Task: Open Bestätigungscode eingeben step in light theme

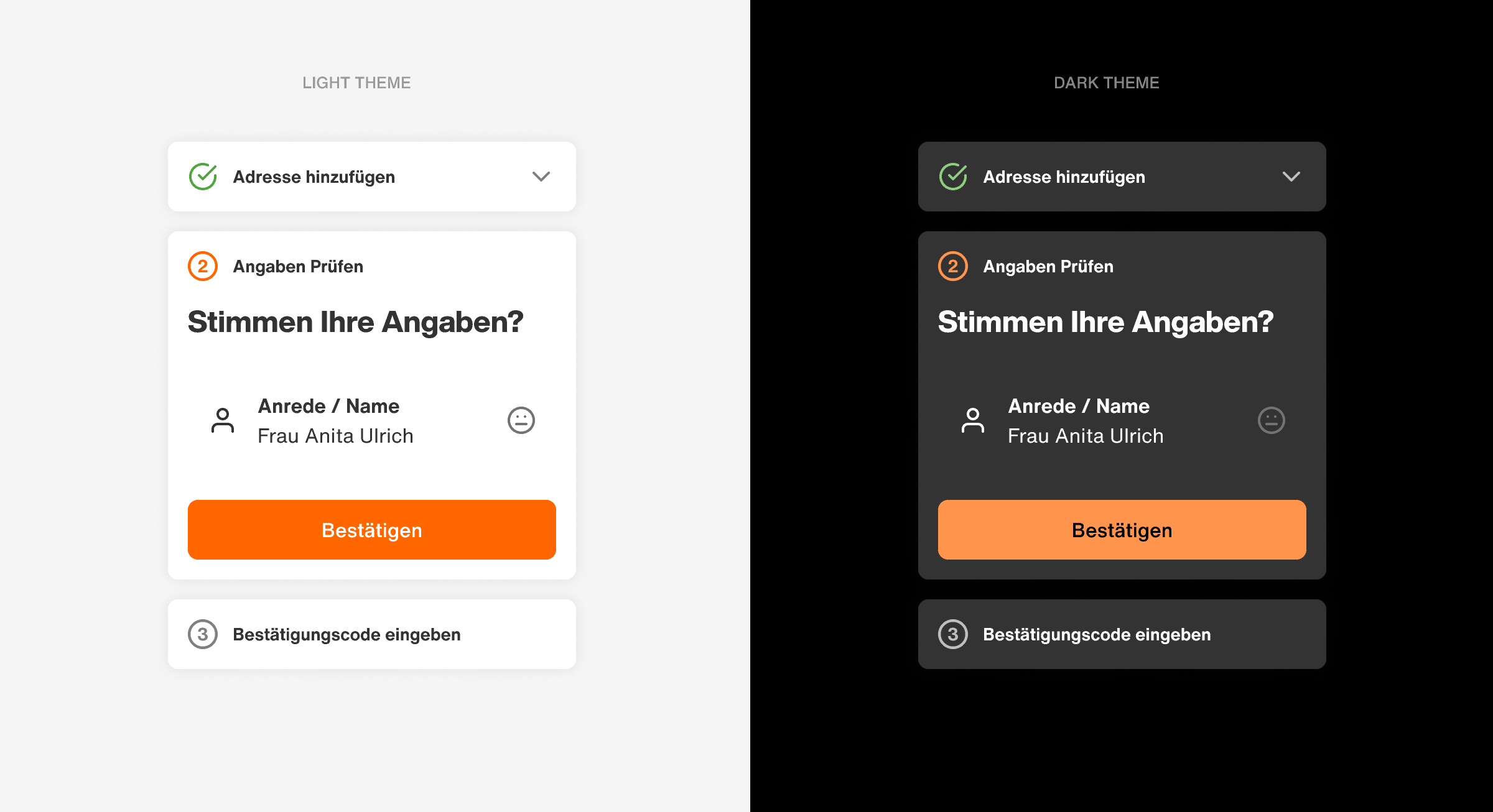Action: (347, 634)
